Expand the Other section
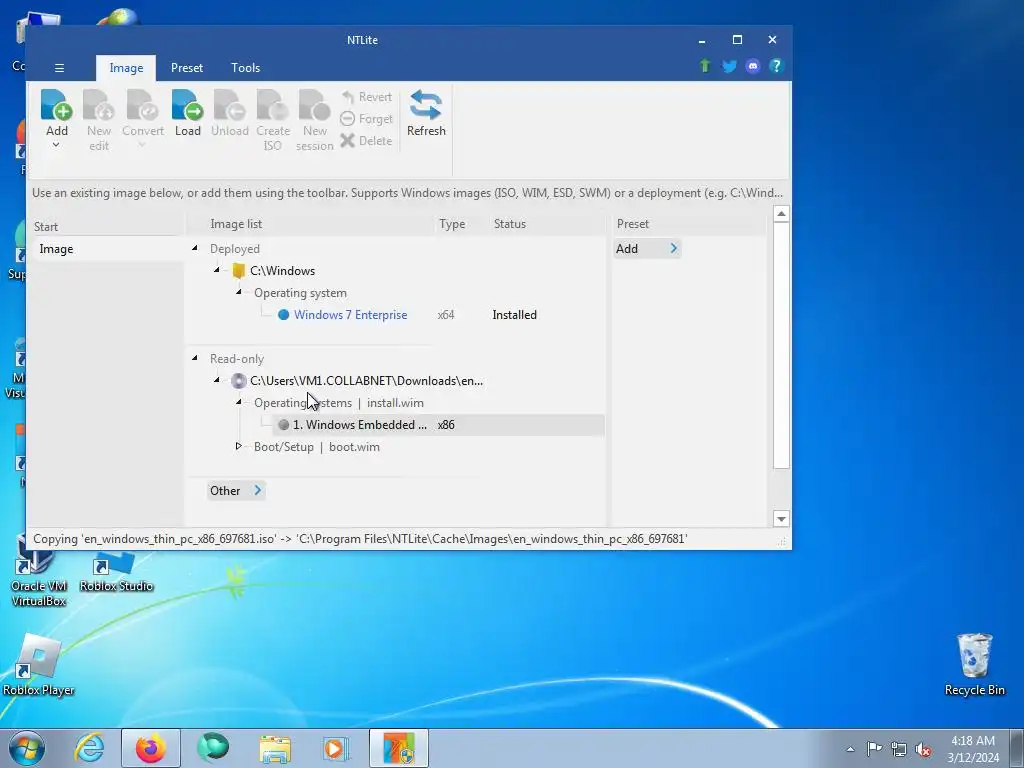 click(x=236, y=490)
